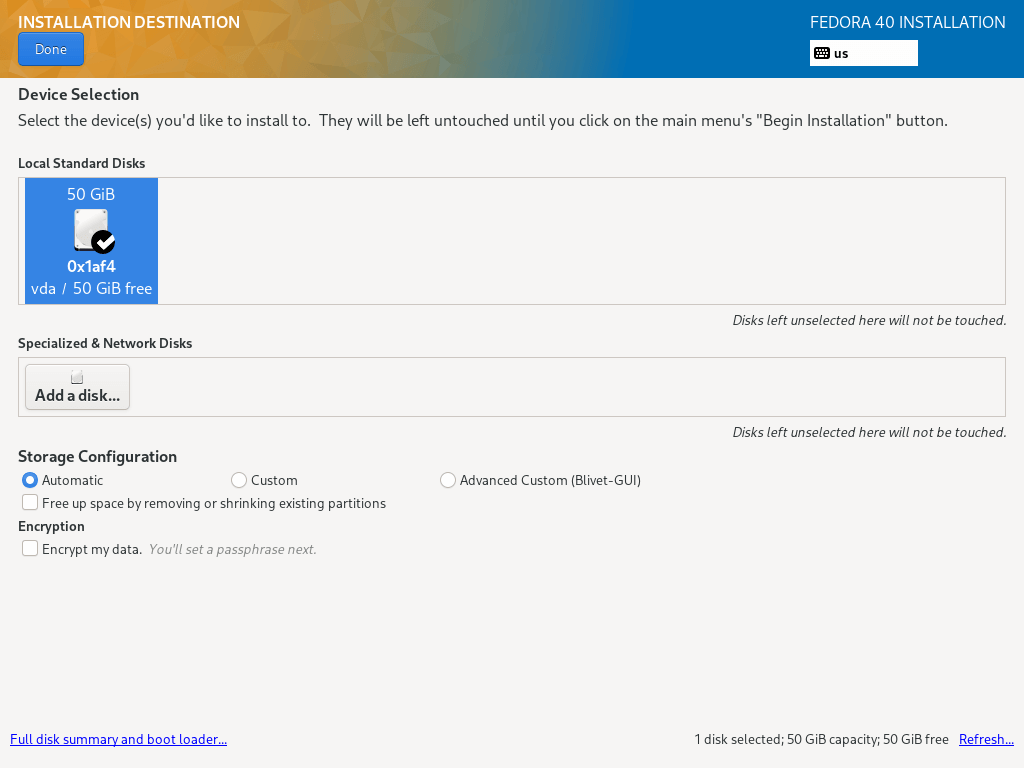
Task: Select the Automatic storage configuration radio
Action: click(30, 480)
